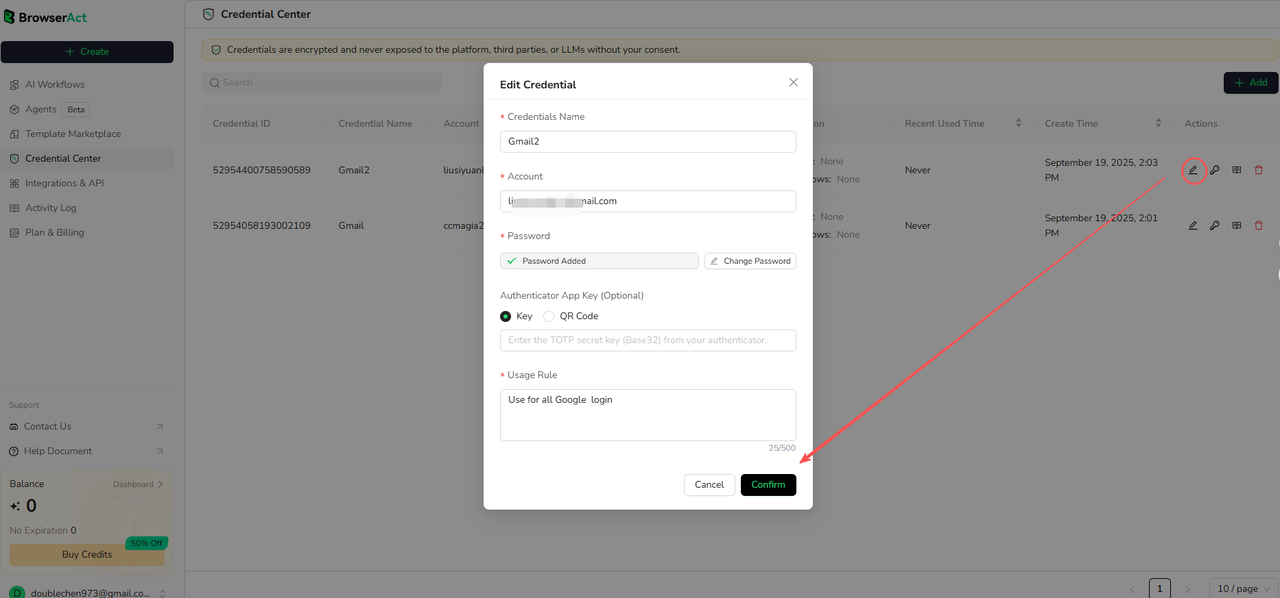Click the TOTP secret key input field
Screen dimensions: 1280x598
click(648, 340)
